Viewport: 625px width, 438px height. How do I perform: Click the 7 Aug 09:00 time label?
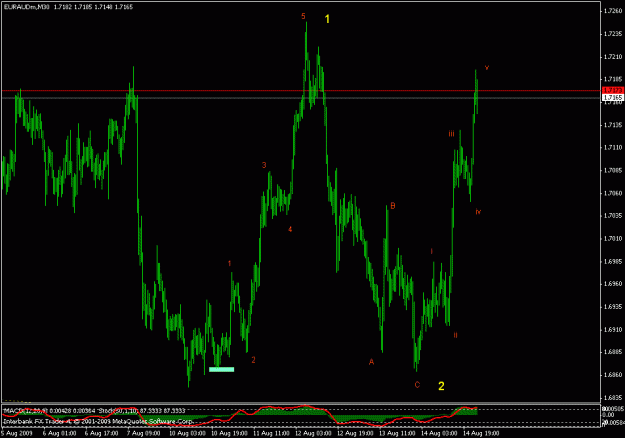tap(144, 433)
